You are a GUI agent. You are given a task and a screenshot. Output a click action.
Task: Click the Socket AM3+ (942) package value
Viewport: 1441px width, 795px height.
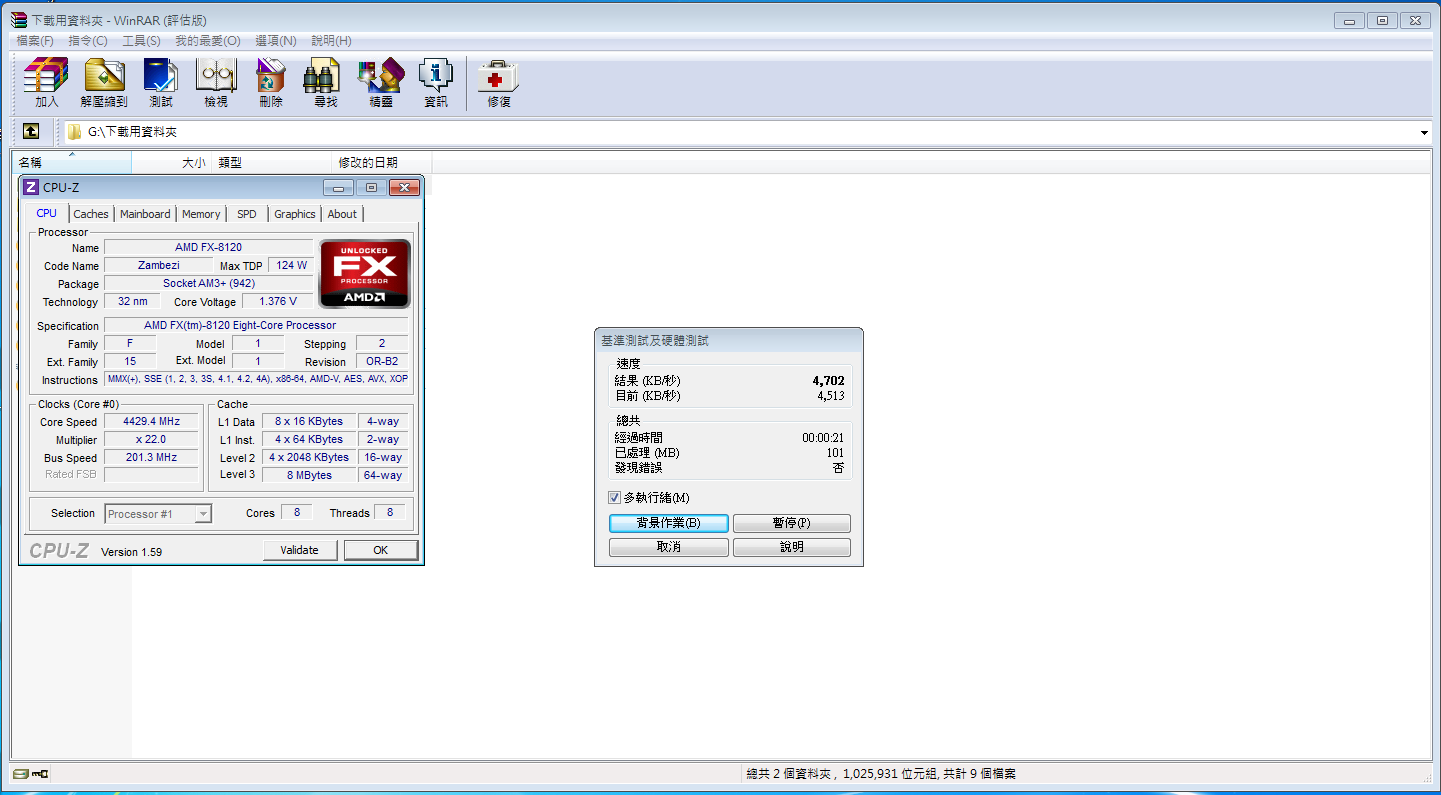tap(208, 283)
